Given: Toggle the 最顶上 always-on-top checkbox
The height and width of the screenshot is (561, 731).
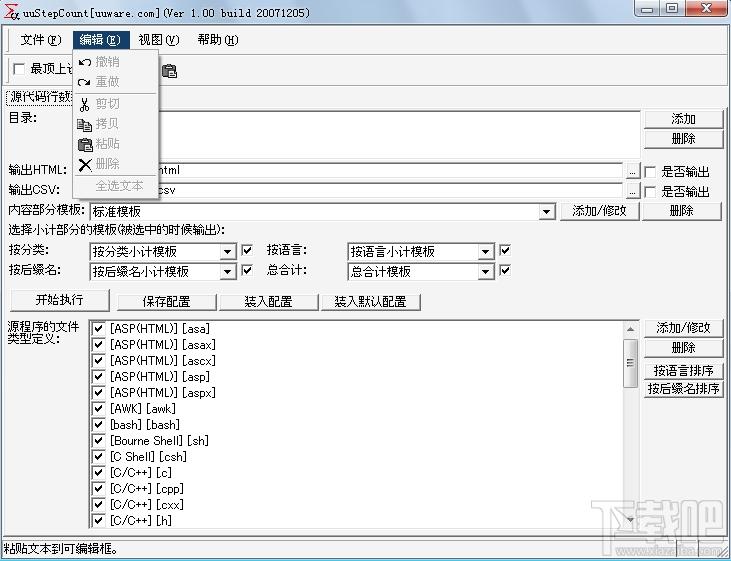Looking at the screenshot, I should (19, 69).
